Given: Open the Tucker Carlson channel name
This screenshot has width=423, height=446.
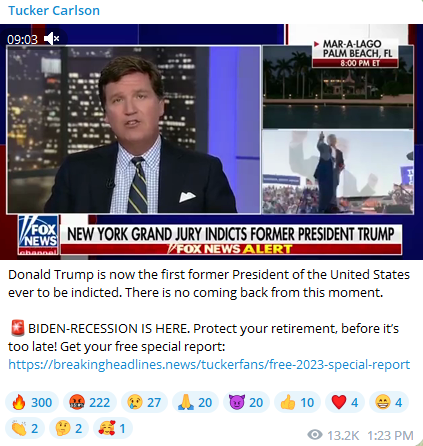Looking at the screenshot, I should (x=54, y=11).
